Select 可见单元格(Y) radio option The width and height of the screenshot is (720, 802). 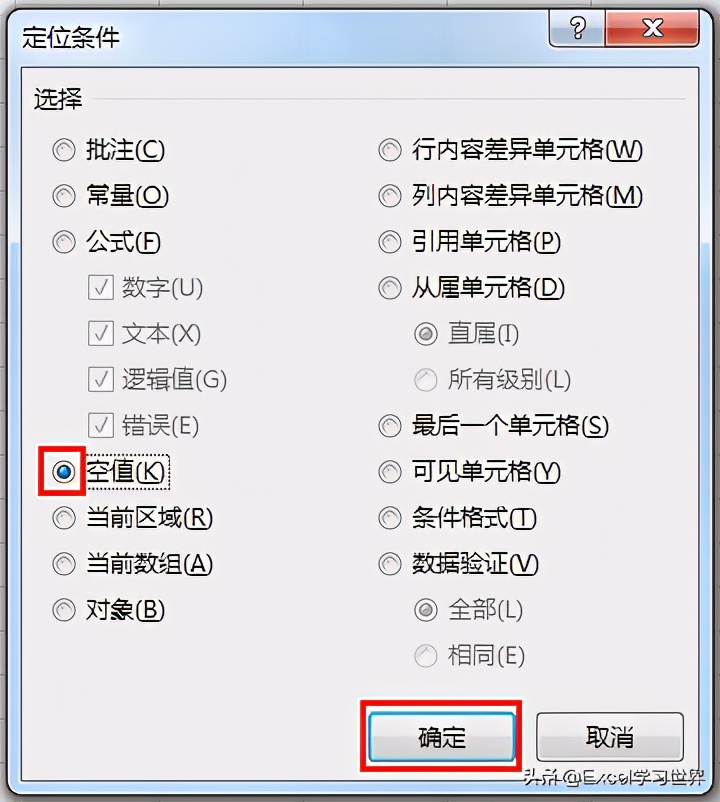tap(390, 472)
